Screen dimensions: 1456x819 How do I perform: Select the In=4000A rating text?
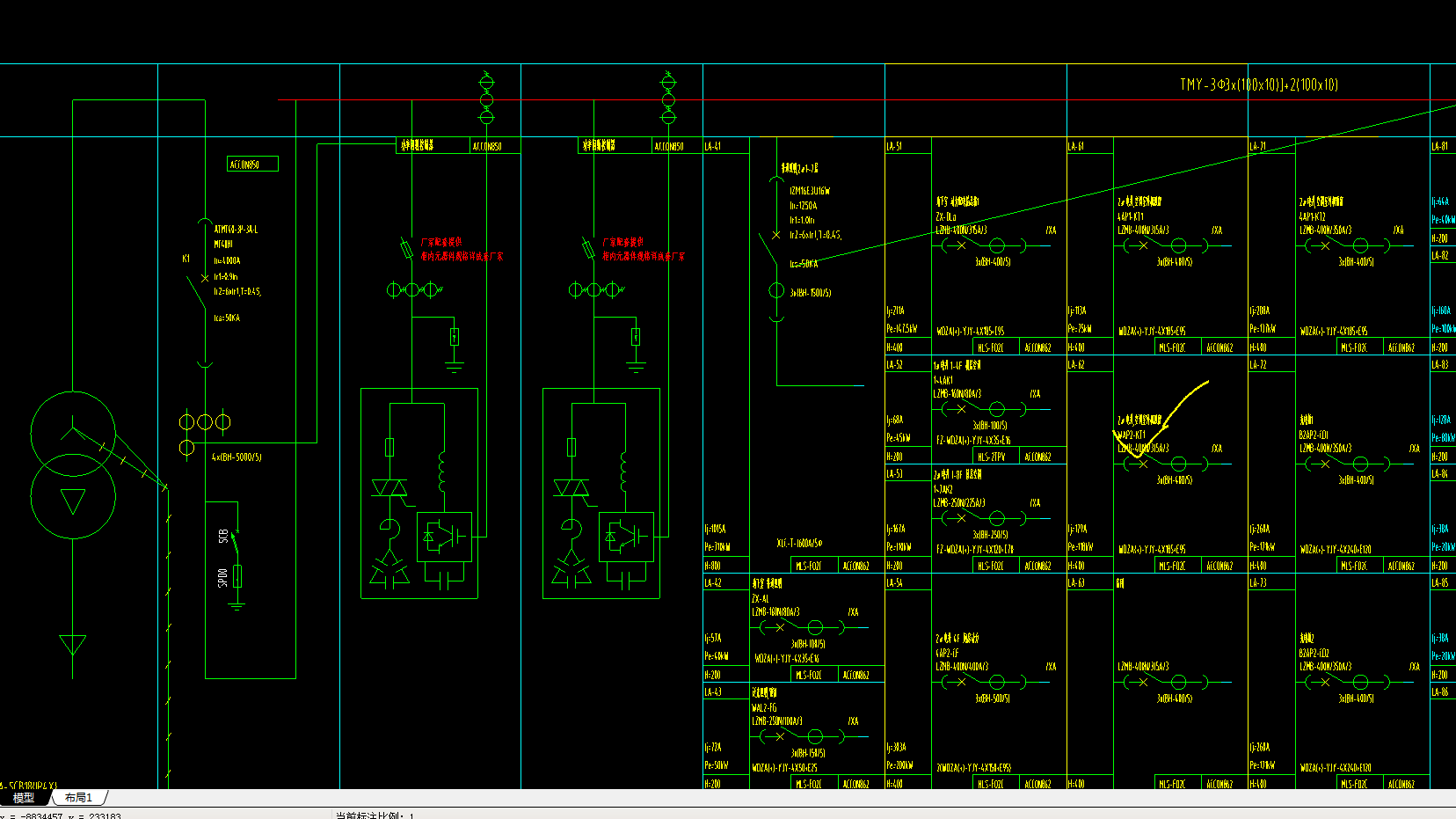coord(227,260)
